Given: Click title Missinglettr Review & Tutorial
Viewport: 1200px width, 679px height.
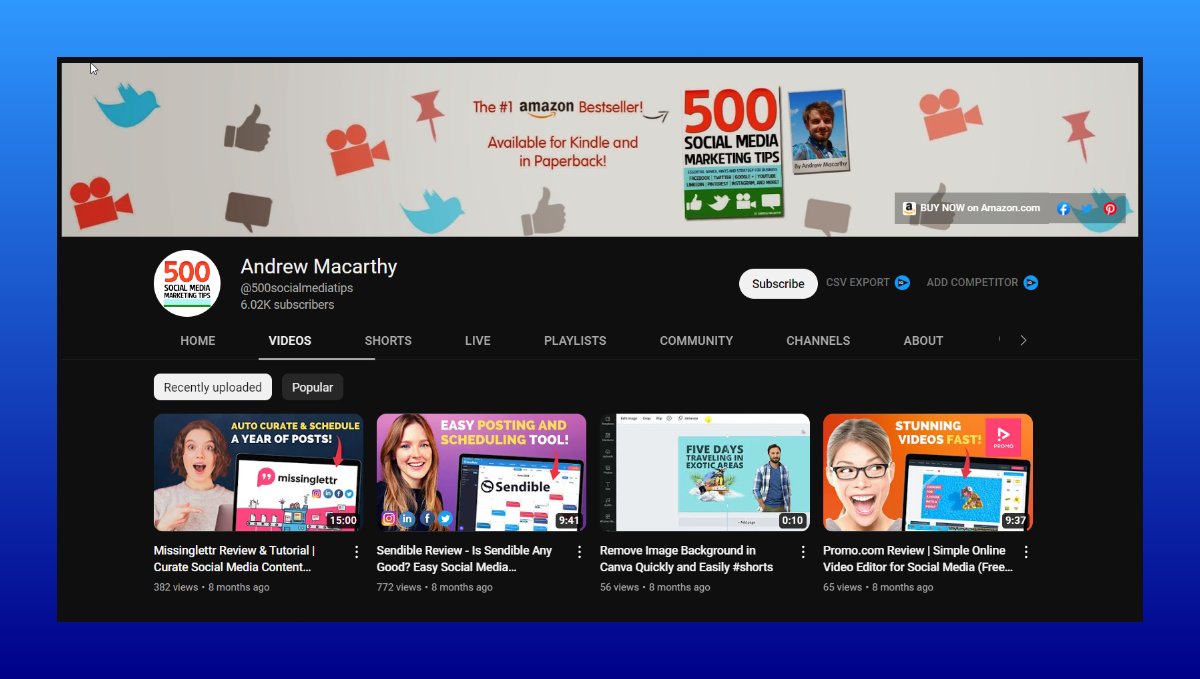Looking at the screenshot, I should (x=234, y=558).
